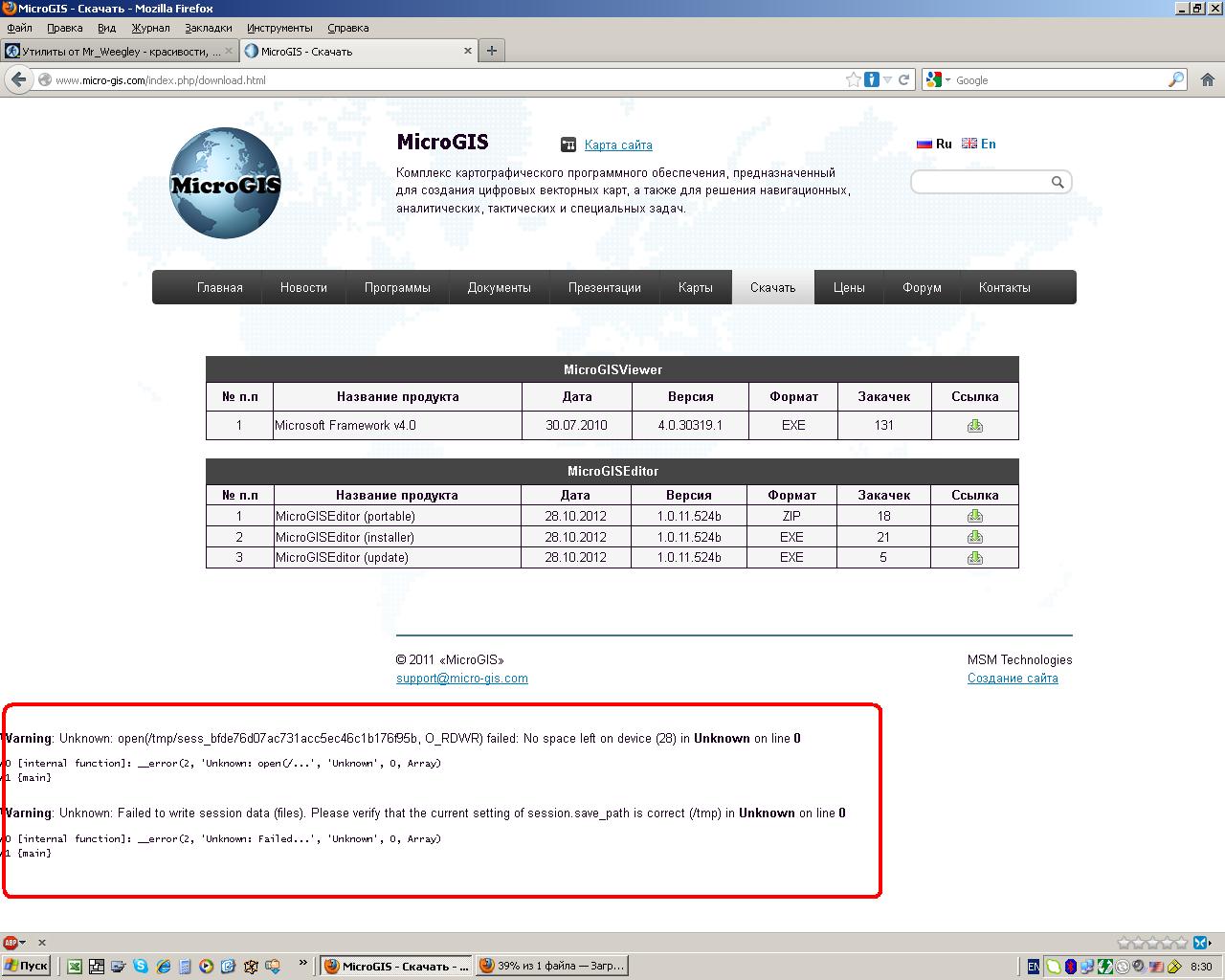The height and width of the screenshot is (980, 1225).
Task: Open the Закладки menu
Action: (208, 28)
